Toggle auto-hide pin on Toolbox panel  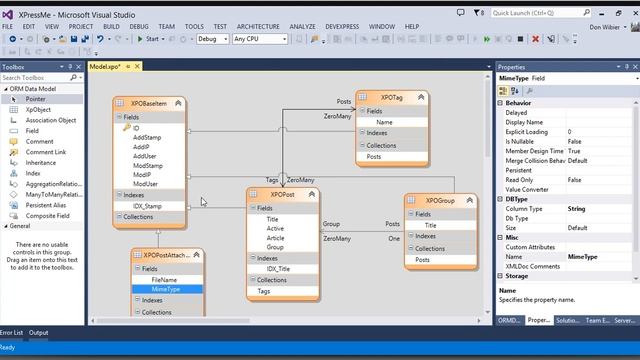coord(70,67)
